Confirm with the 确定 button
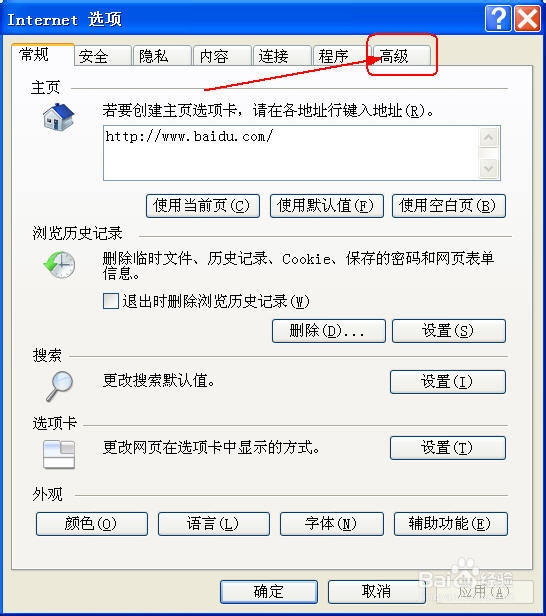Screen dimensions: 546x616 pyautogui.click(x=269, y=592)
